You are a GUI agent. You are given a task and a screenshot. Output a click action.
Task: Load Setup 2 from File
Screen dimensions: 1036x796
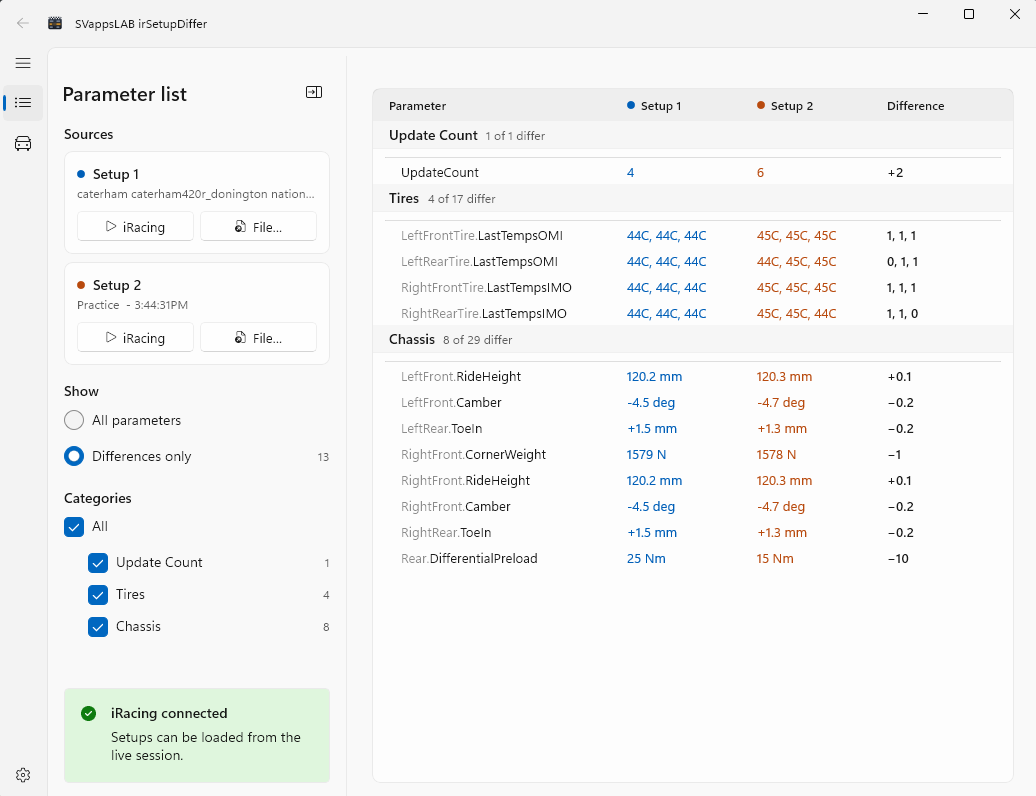pos(258,338)
